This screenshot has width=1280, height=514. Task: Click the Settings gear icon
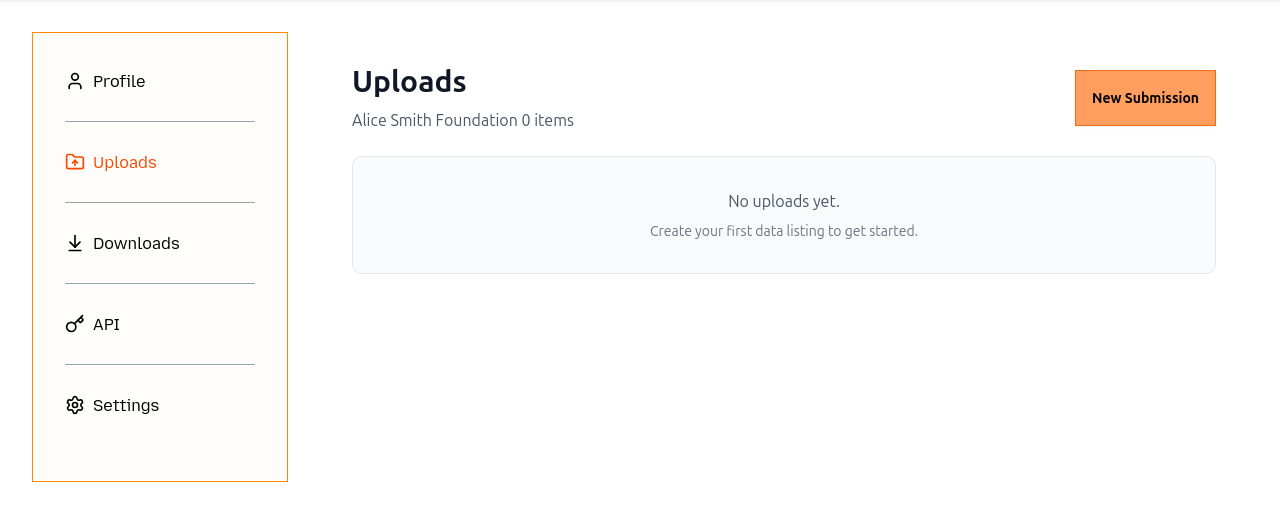[75, 405]
